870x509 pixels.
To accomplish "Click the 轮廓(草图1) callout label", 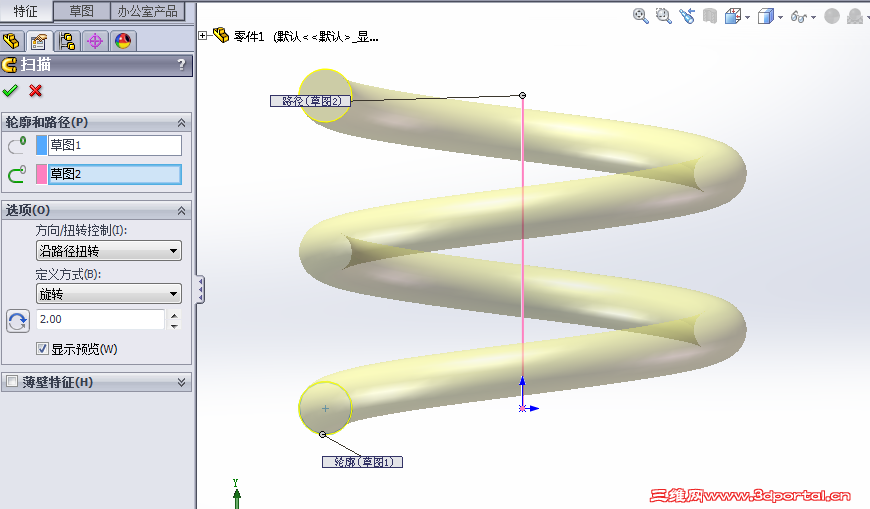I will (362, 462).
